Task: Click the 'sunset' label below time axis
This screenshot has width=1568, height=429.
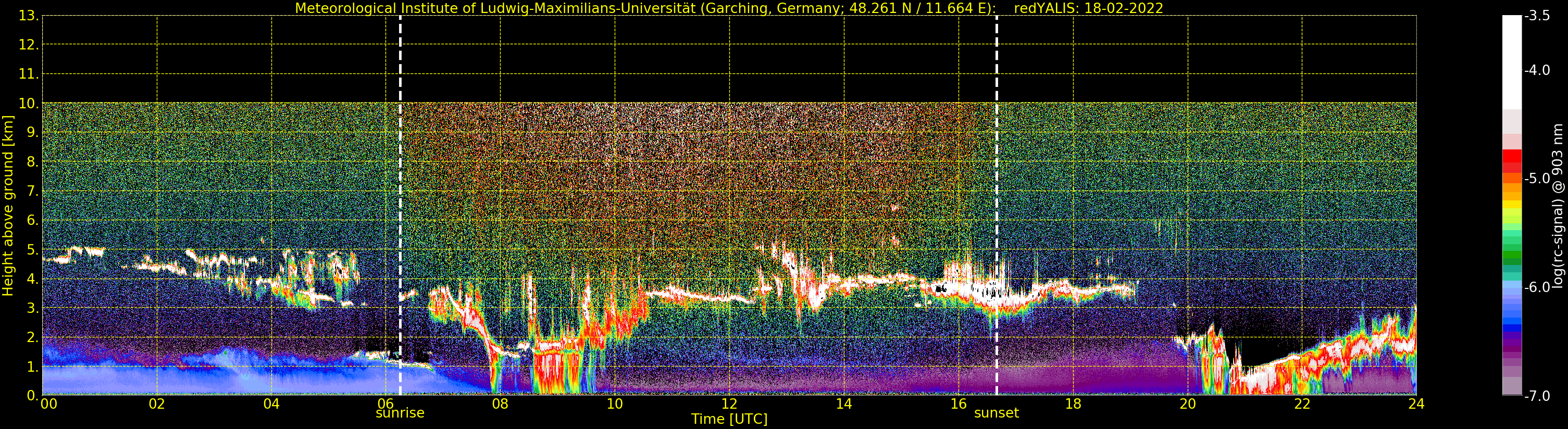Action: click(x=997, y=413)
